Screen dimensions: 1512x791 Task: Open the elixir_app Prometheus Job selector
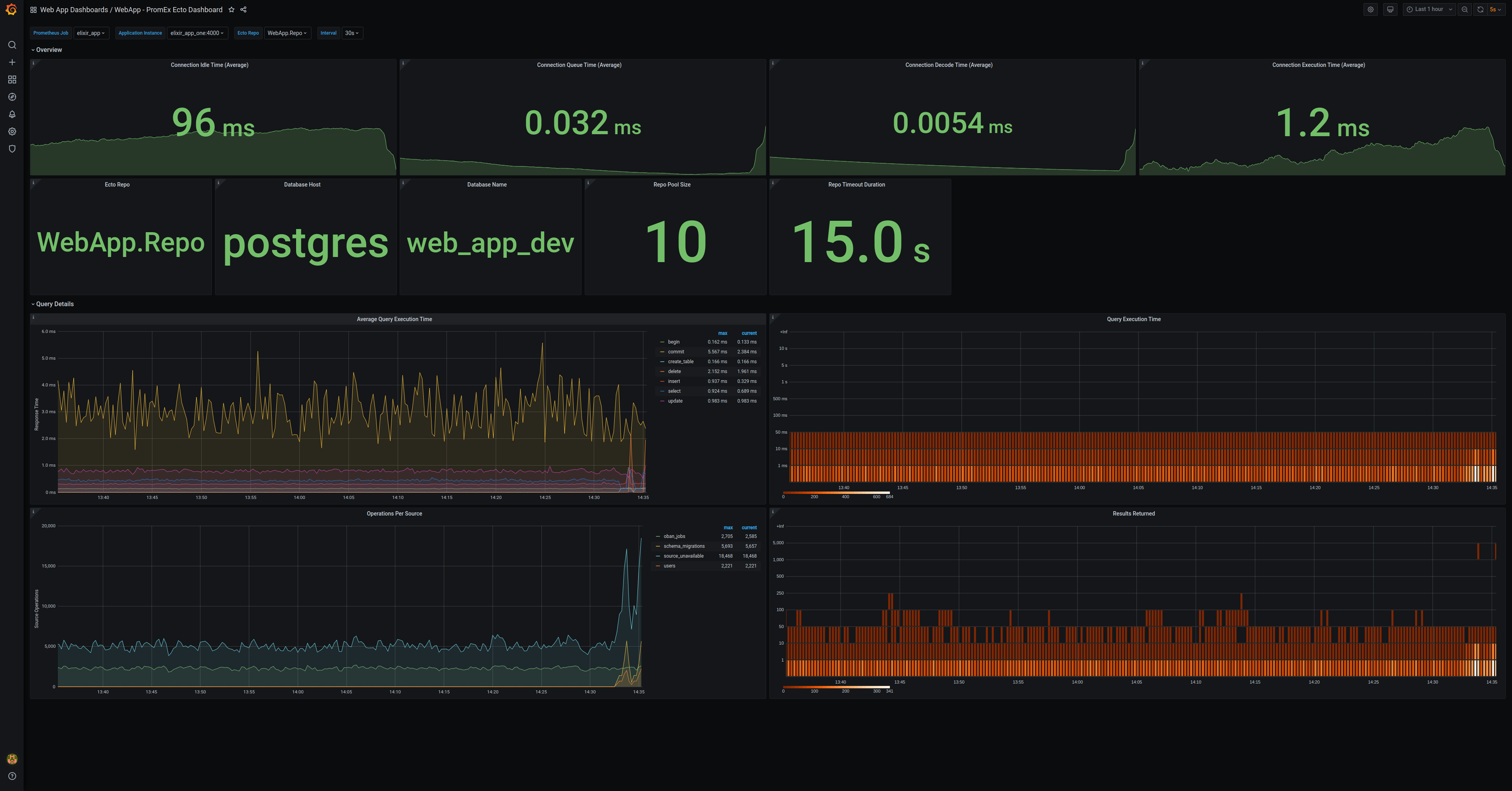click(x=91, y=33)
